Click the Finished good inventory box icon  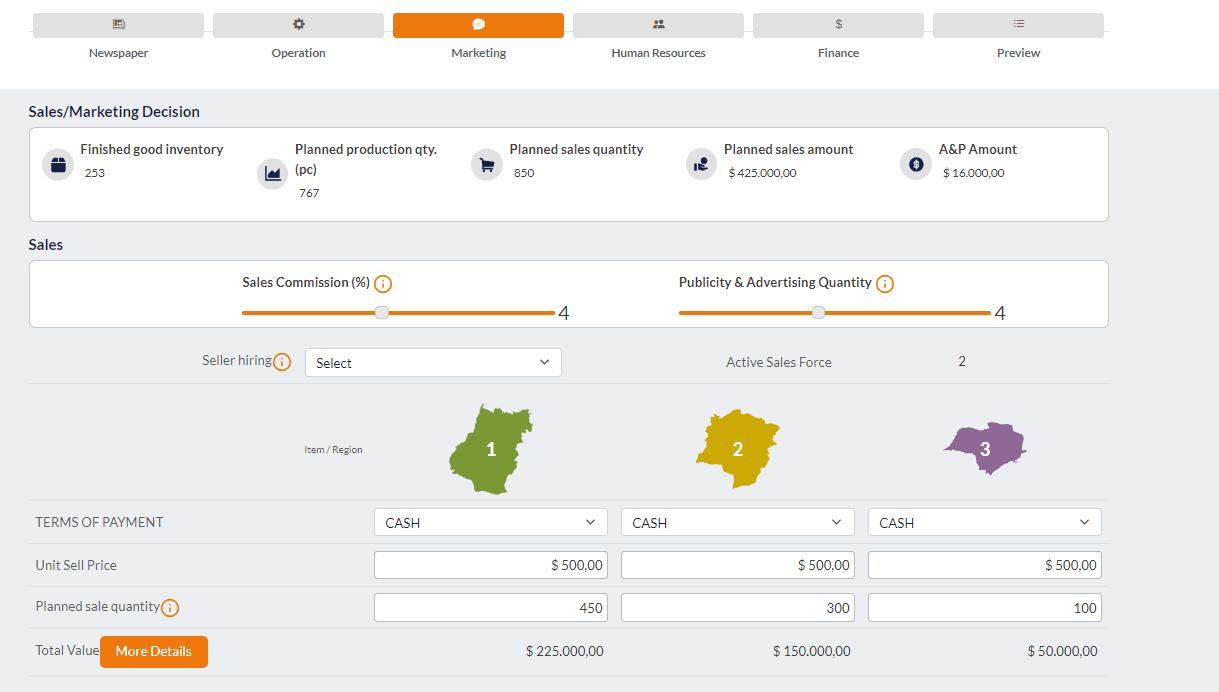pyautogui.click(x=58, y=164)
